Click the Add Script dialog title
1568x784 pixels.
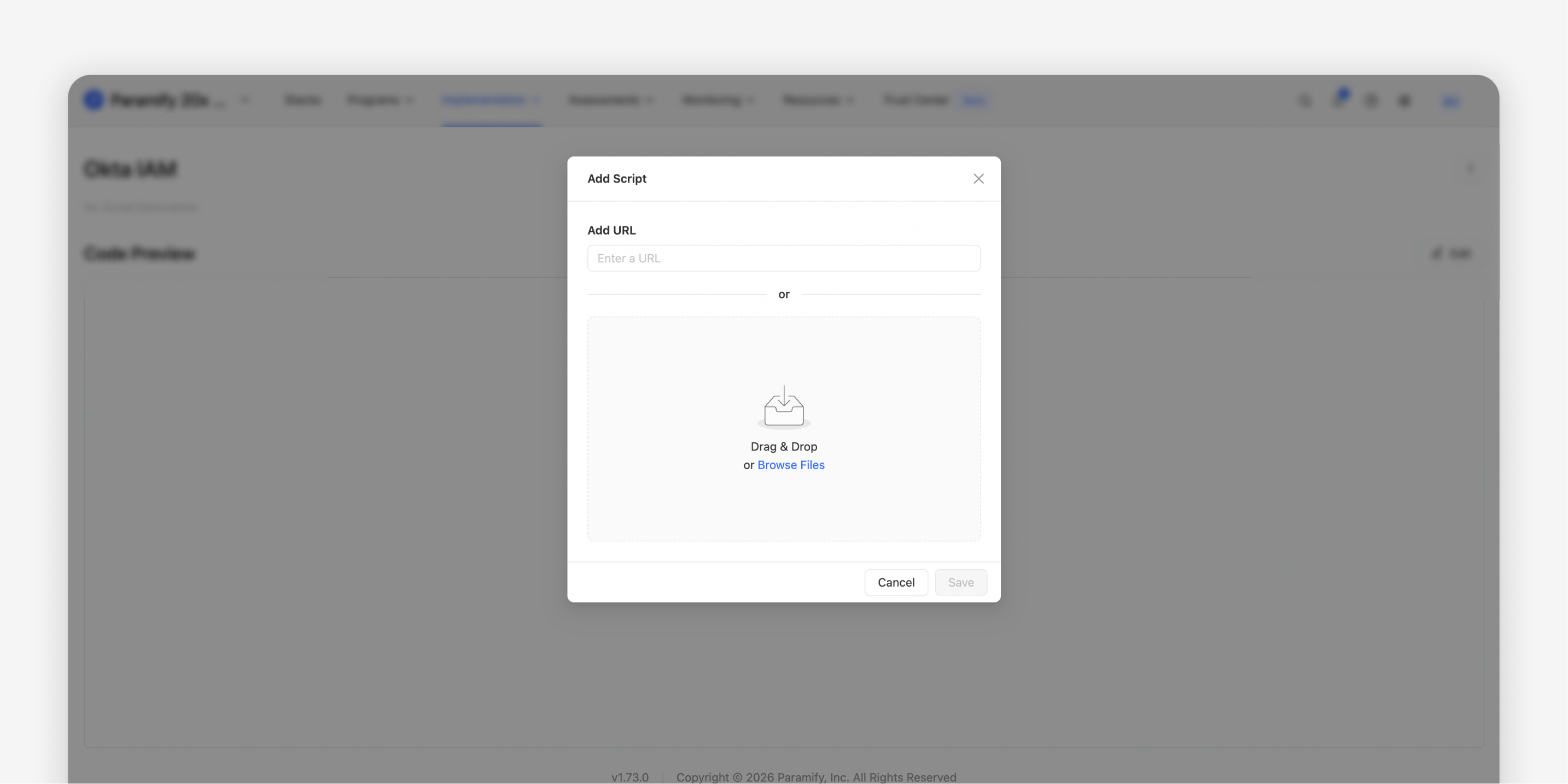pos(616,178)
